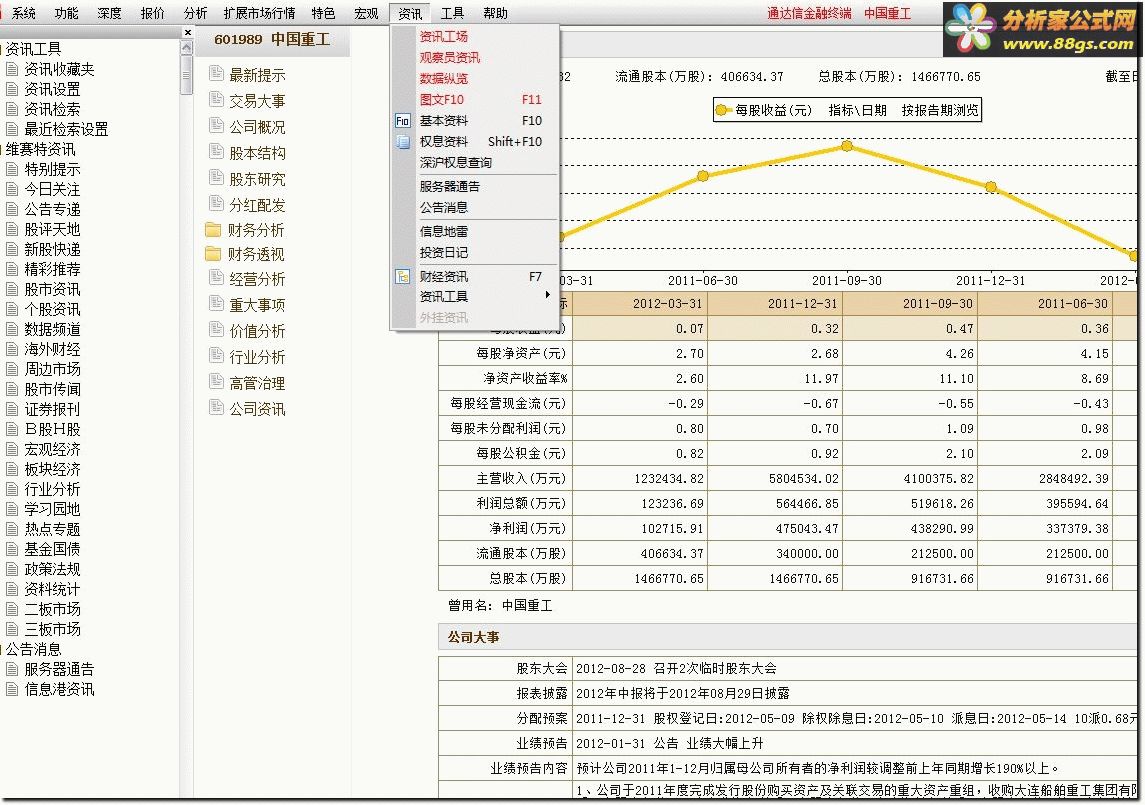Click the chart data point at 2011-09-30
The width and height of the screenshot is (1145, 805).
(846, 146)
